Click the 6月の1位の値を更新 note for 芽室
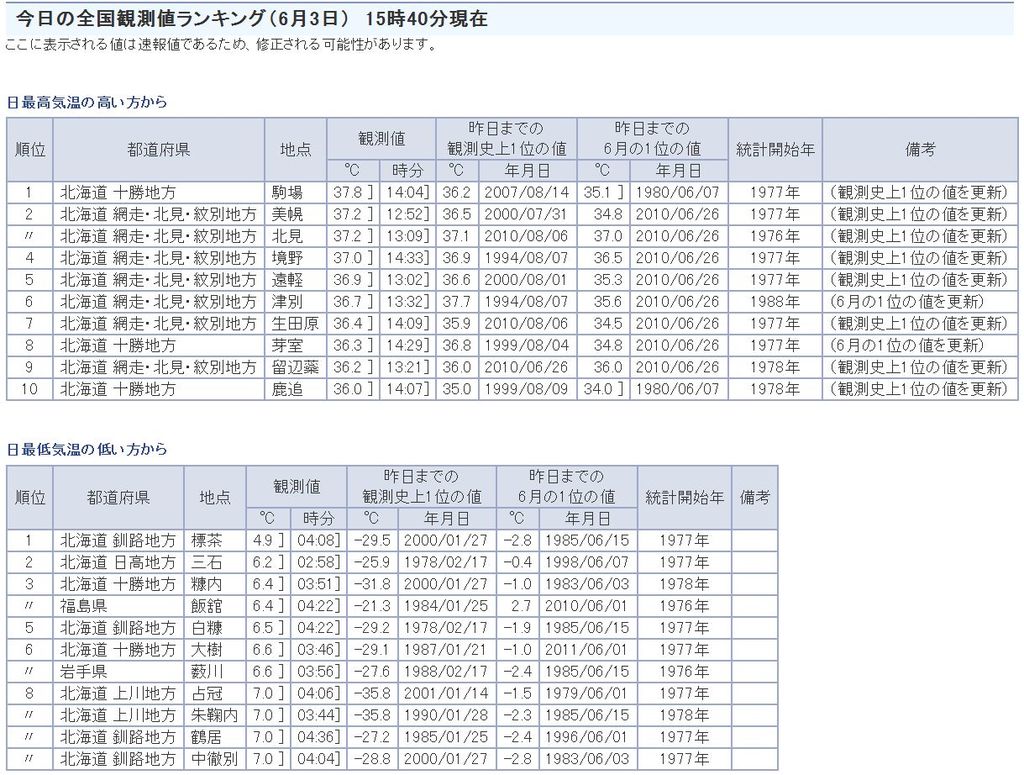This screenshot has height=775, width=1024. pos(906,345)
